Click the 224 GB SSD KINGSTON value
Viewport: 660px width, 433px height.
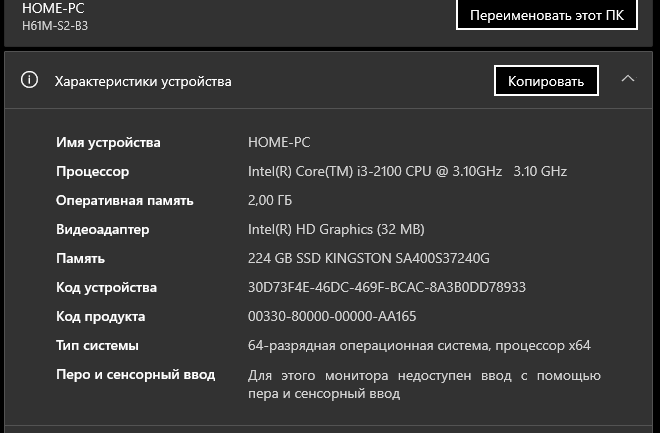(368, 258)
